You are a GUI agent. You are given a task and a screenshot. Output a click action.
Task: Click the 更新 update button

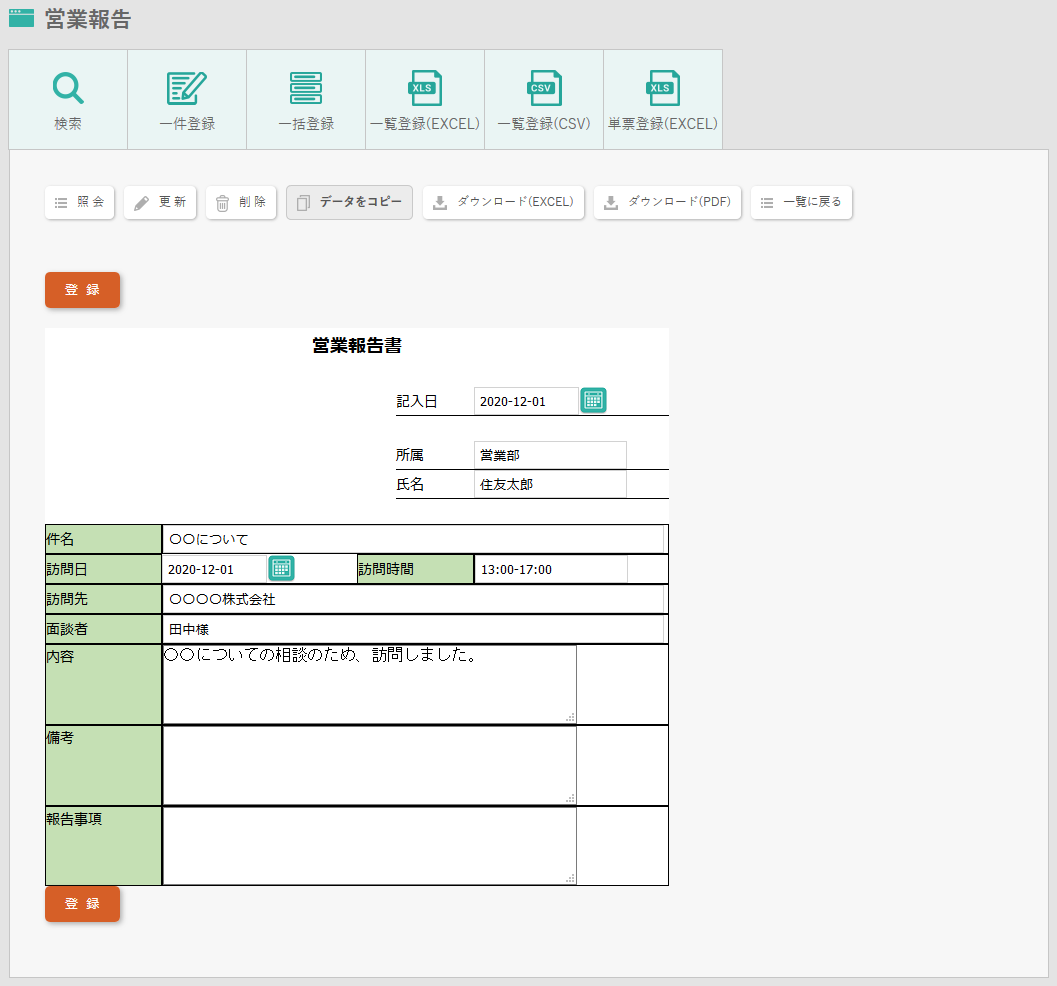160,202
